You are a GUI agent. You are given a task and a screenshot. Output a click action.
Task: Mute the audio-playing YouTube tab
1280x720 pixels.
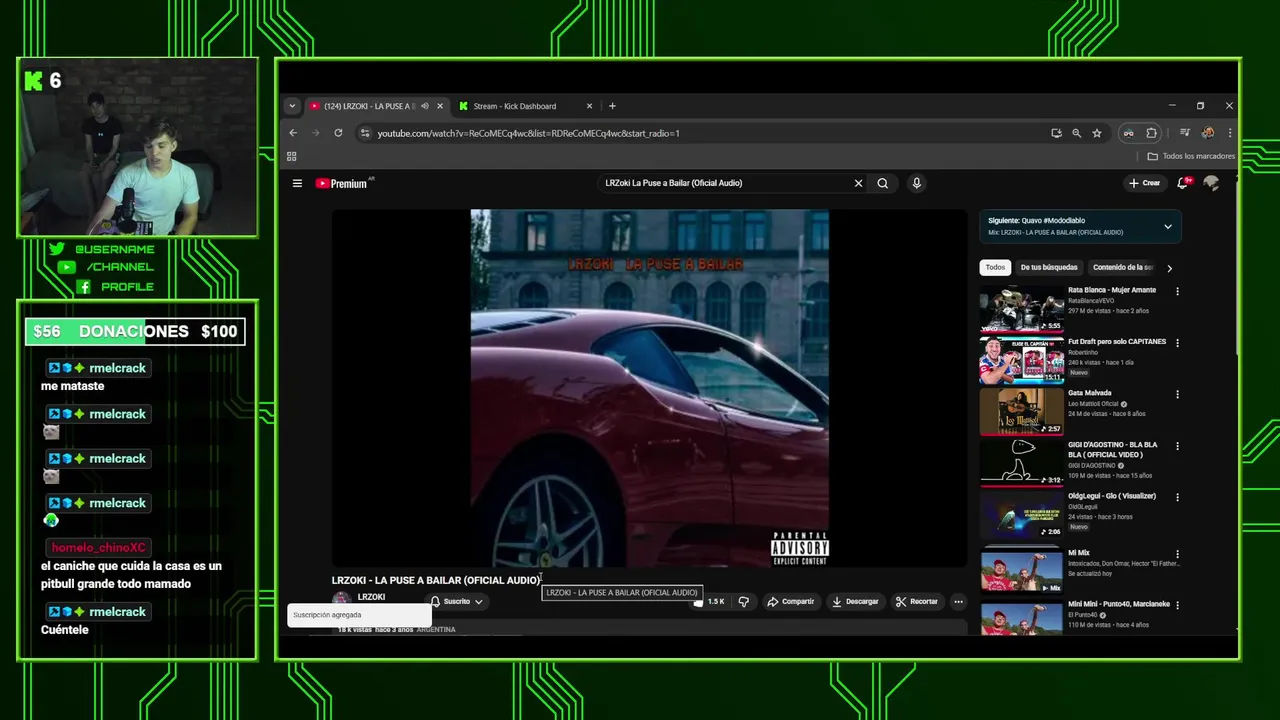click(425, 106)
